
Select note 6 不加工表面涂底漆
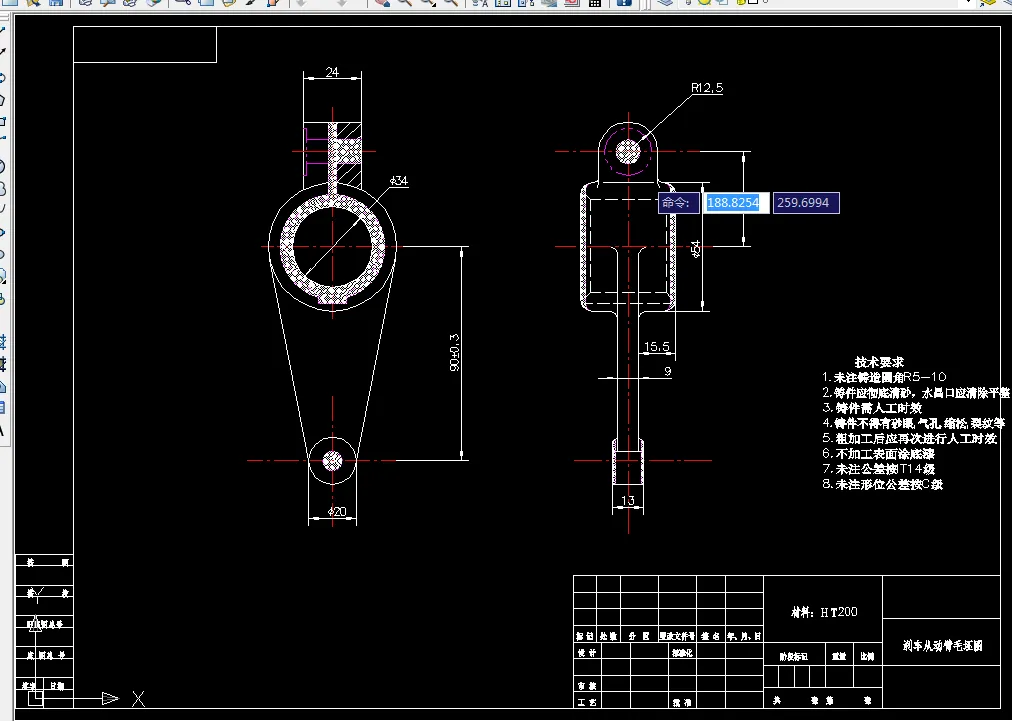coord(878,454)
